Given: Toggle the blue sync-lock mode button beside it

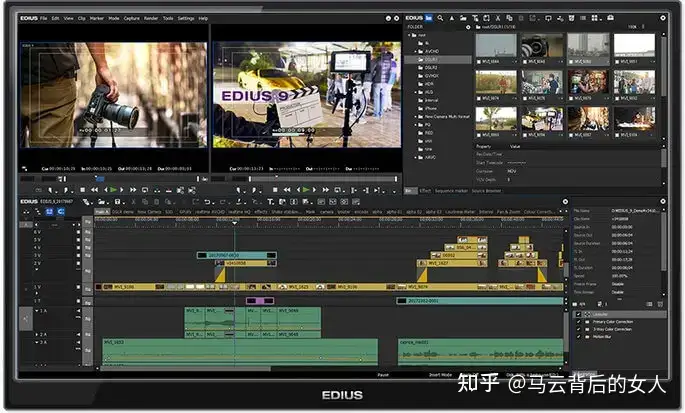Looking at the screenshot, I should 61,212.
